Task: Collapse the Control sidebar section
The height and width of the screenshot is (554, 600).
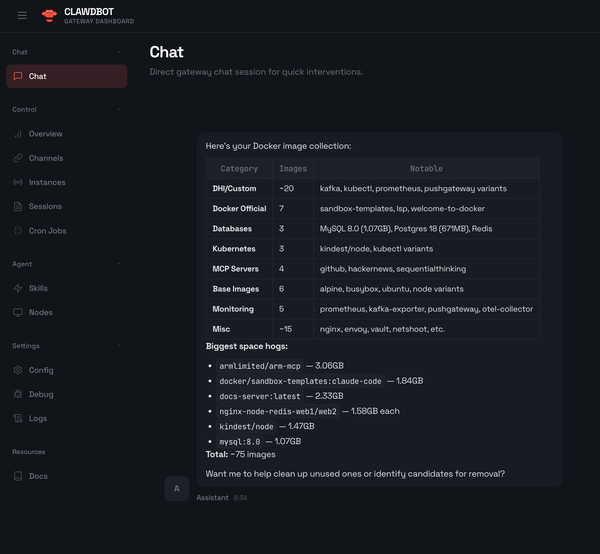Action: click(x=118, y=110)
